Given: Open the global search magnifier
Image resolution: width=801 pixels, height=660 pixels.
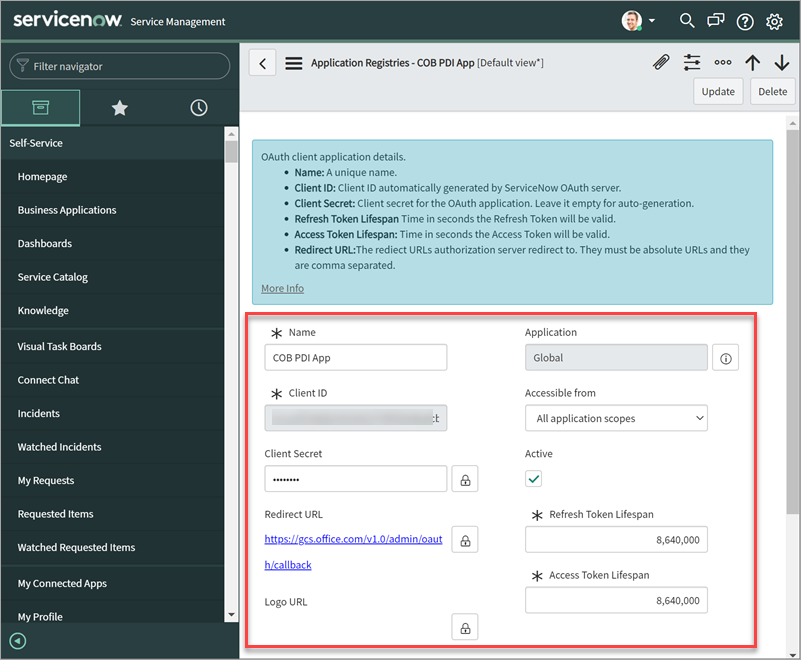Looking at the screenshot, I should 686,20.
